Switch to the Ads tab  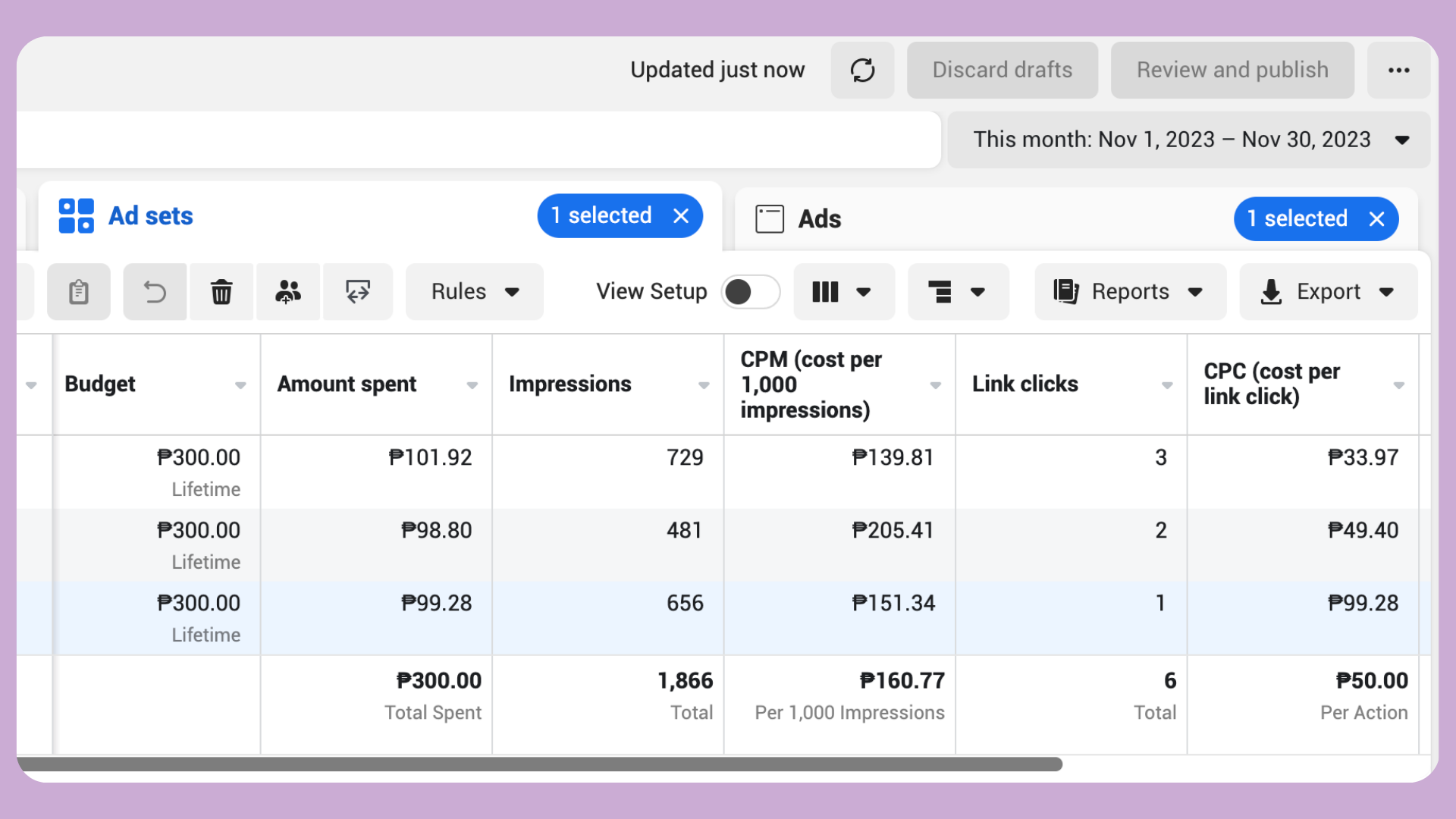819,219
